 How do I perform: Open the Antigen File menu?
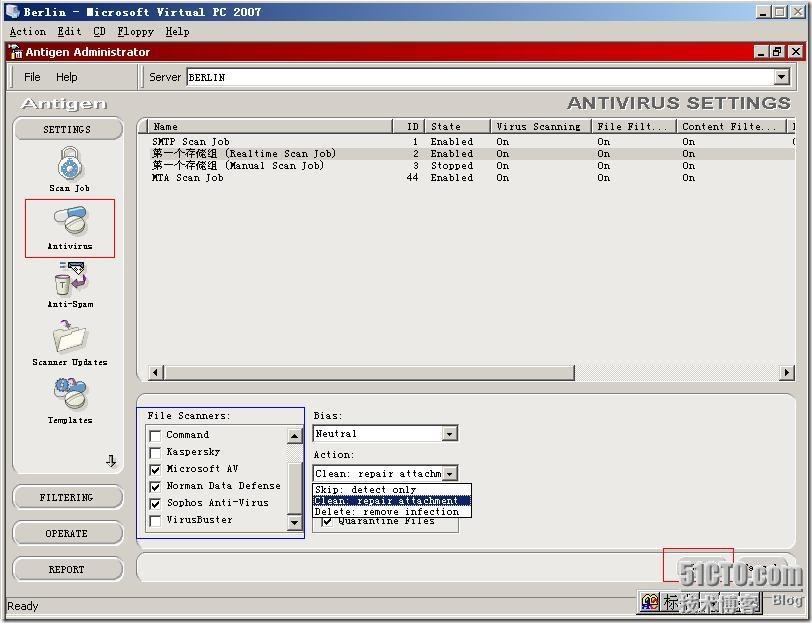coord(32,77)
